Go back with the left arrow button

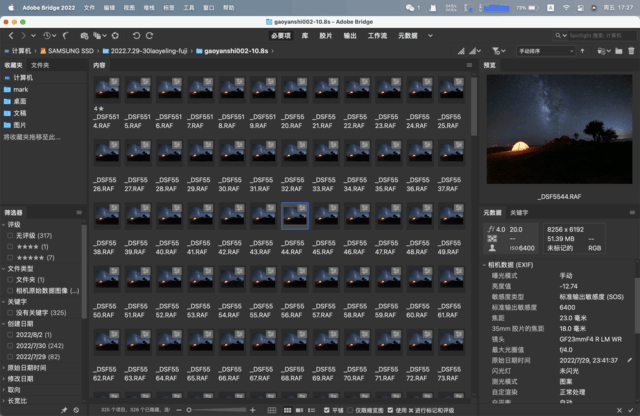(x=11, y=36)
